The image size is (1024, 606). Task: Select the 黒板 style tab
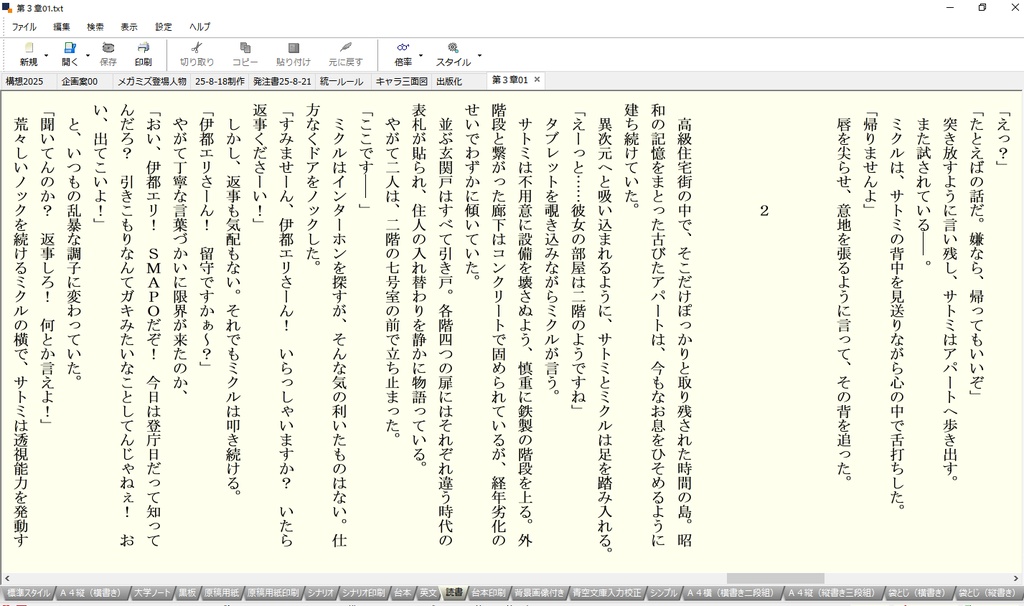click(187, 593)
